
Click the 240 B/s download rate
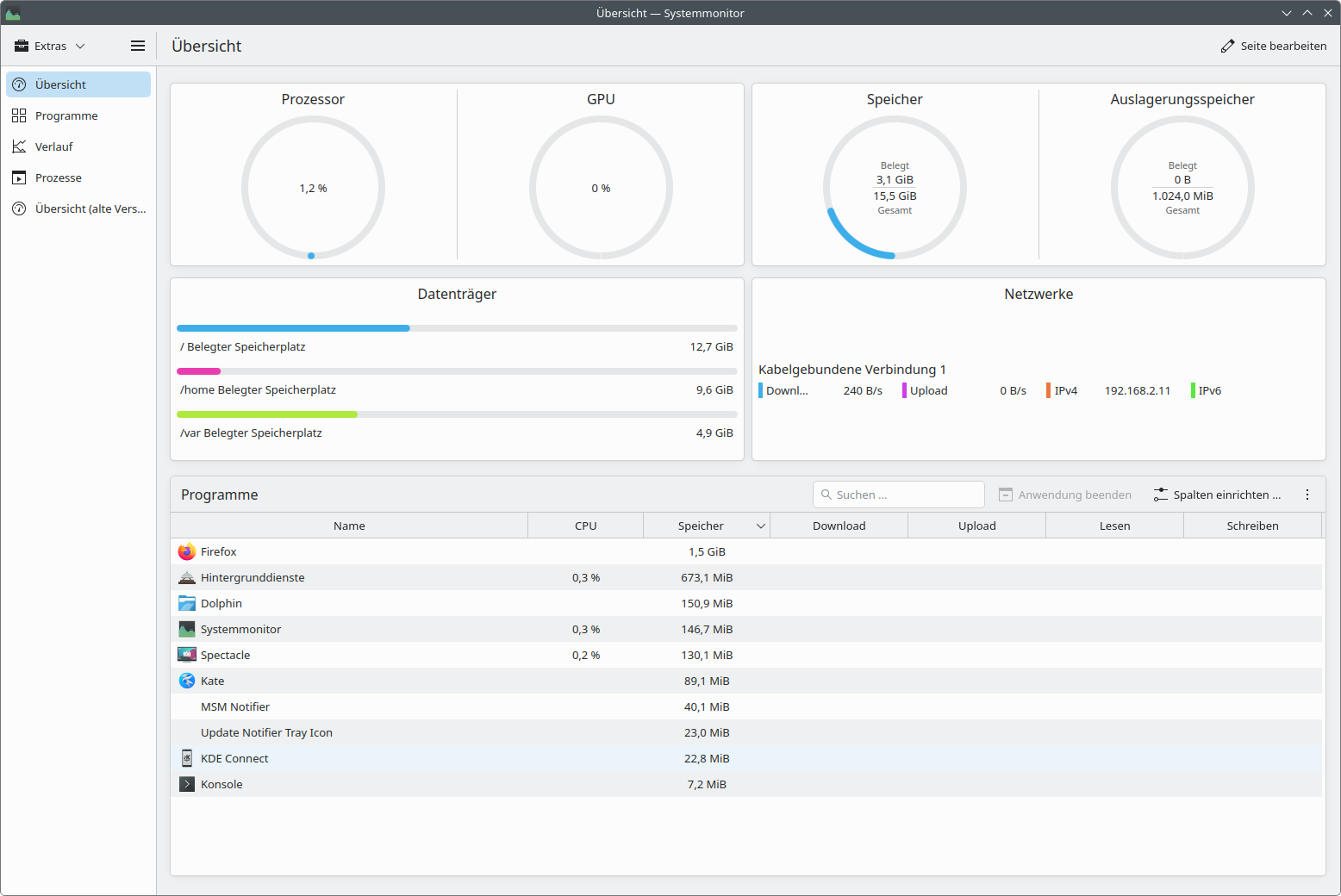click(x=863, y=390)
